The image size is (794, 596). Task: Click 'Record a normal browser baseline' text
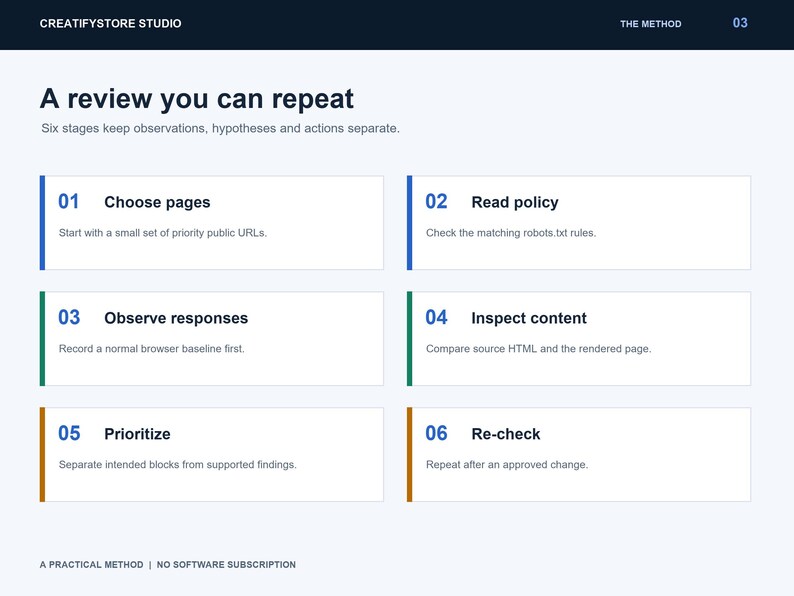pyautogui.click(x=151, y=349)
